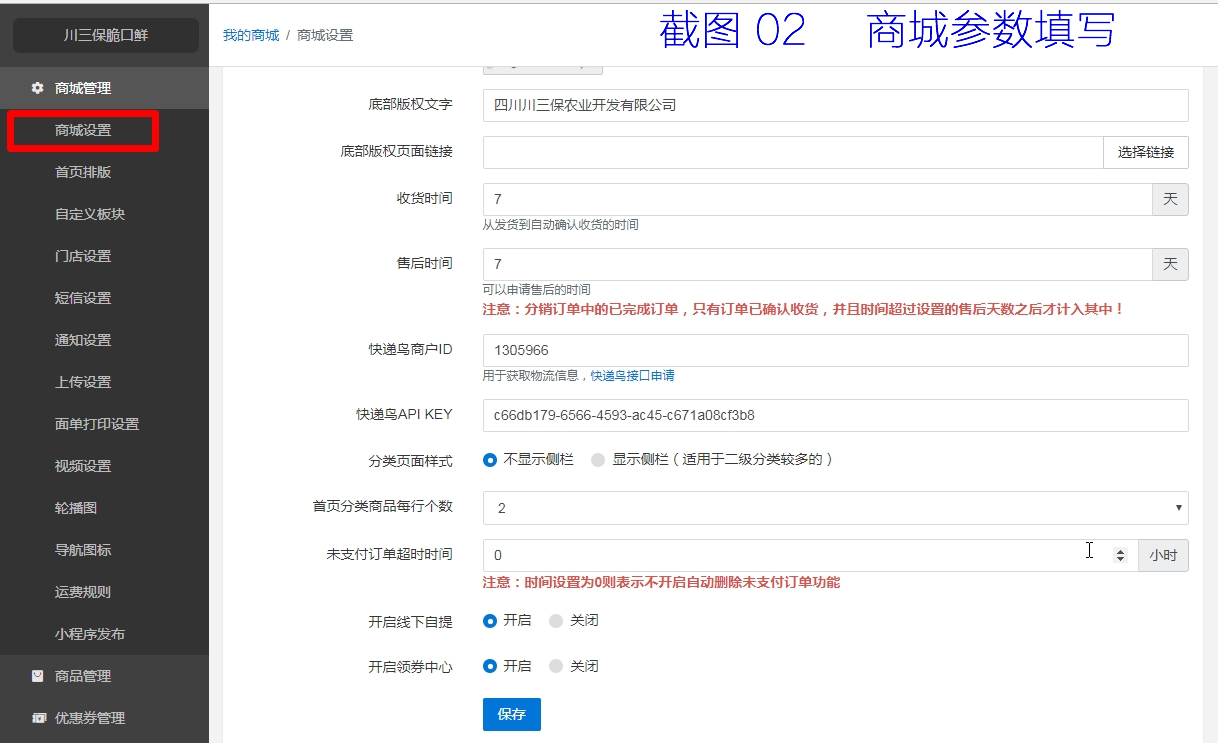Click the 快递鸟商户ID input field
The image size is (1218, 743).
coord(835,350)
